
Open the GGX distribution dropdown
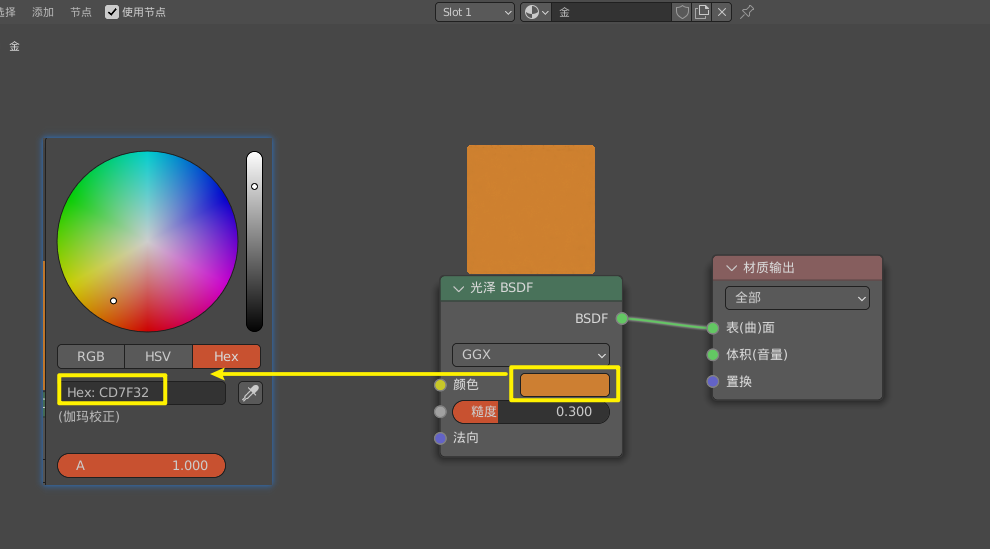click(530, 355)
